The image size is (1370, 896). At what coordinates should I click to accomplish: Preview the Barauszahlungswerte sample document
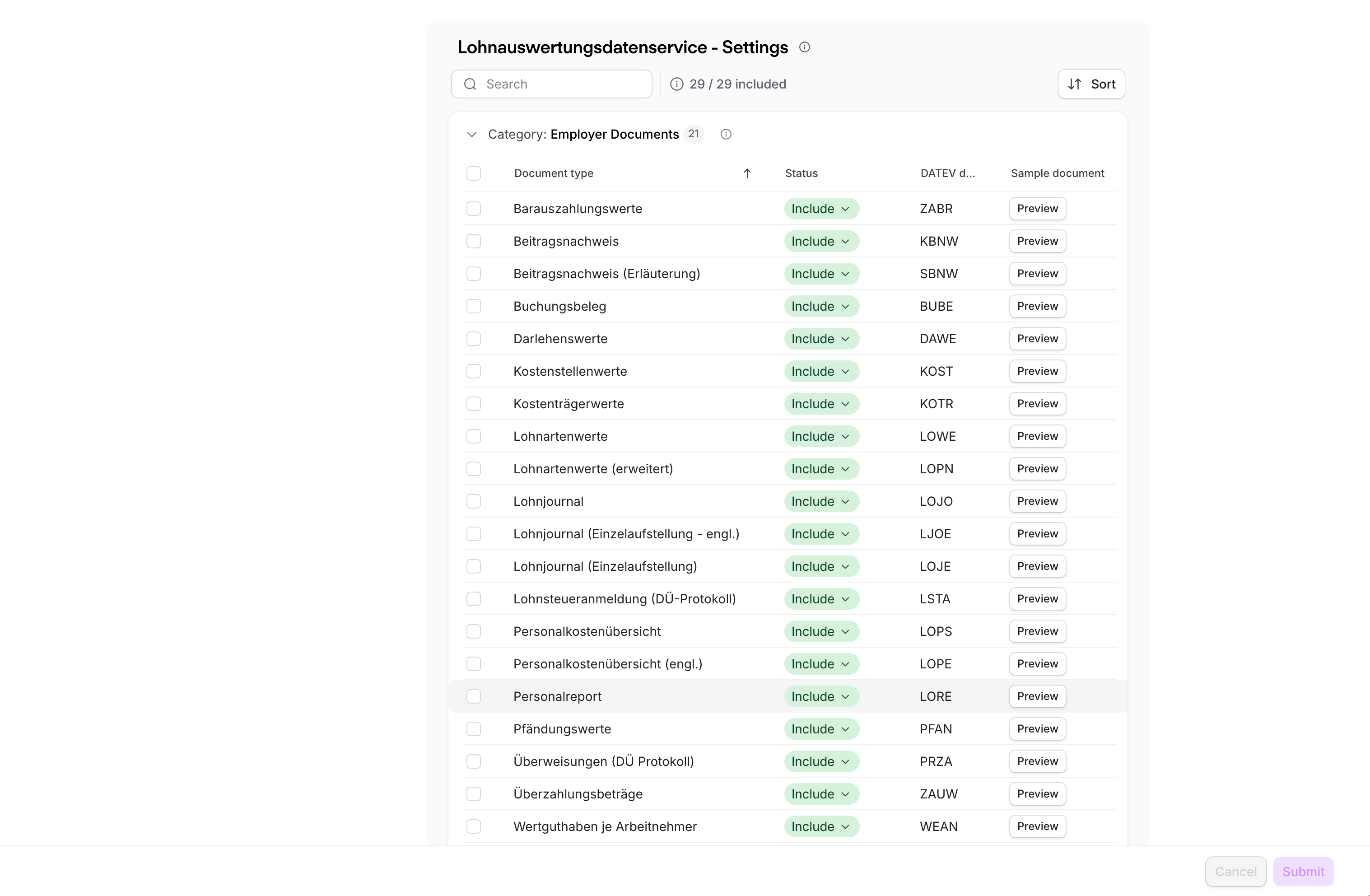(x=1037, y=209)
